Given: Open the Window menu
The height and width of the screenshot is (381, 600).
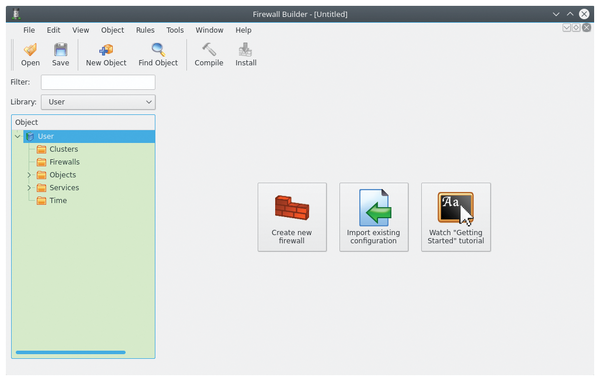Looking at the screenshot, I should pyautogui.click(x=209, y=30).
